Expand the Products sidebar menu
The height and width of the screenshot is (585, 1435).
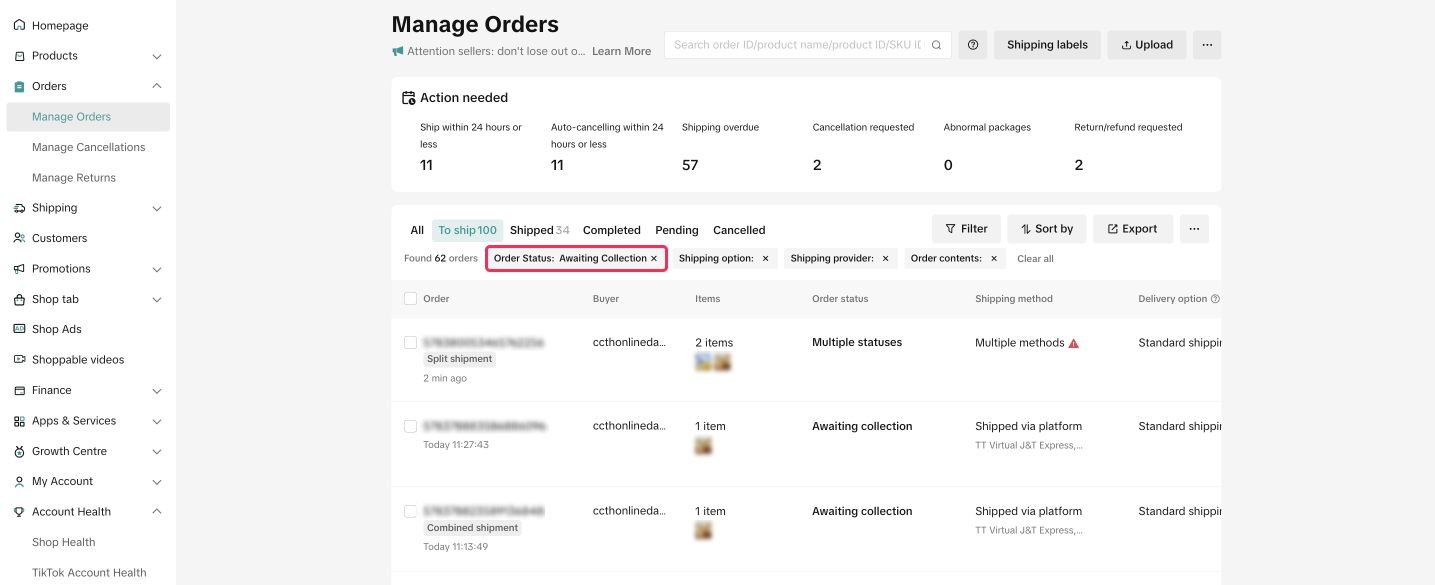(157, 56)
